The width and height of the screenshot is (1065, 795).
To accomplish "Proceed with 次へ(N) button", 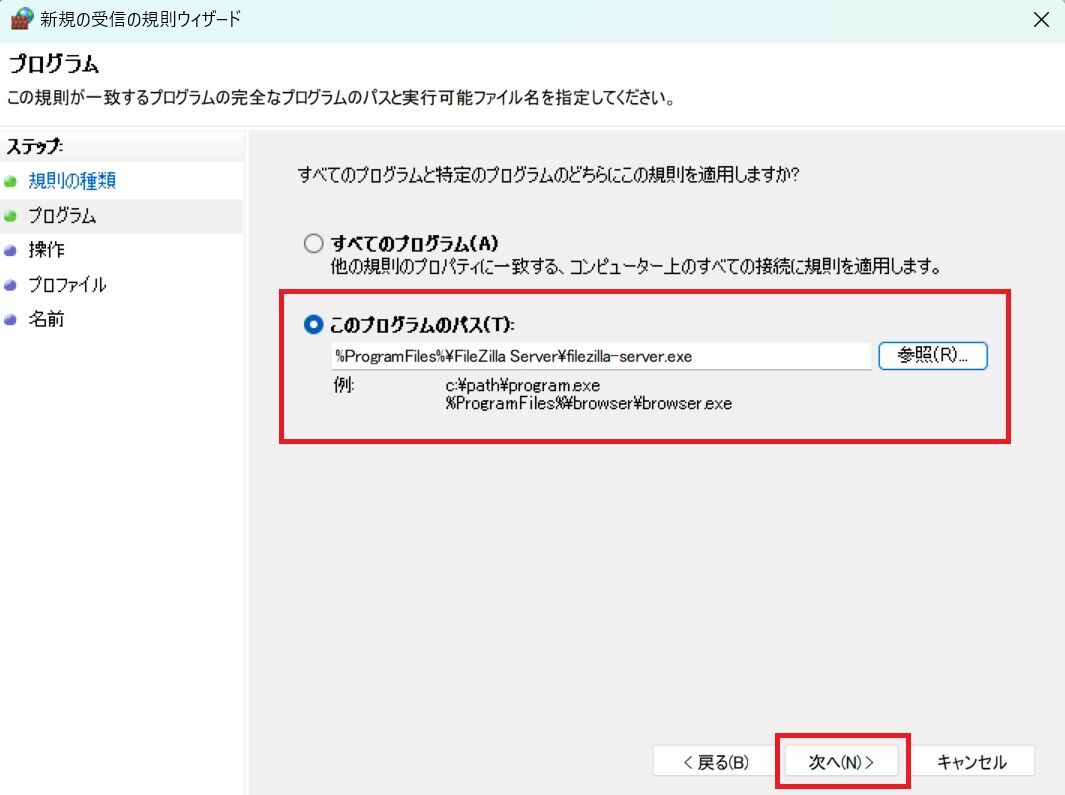I will pos(842,762).
